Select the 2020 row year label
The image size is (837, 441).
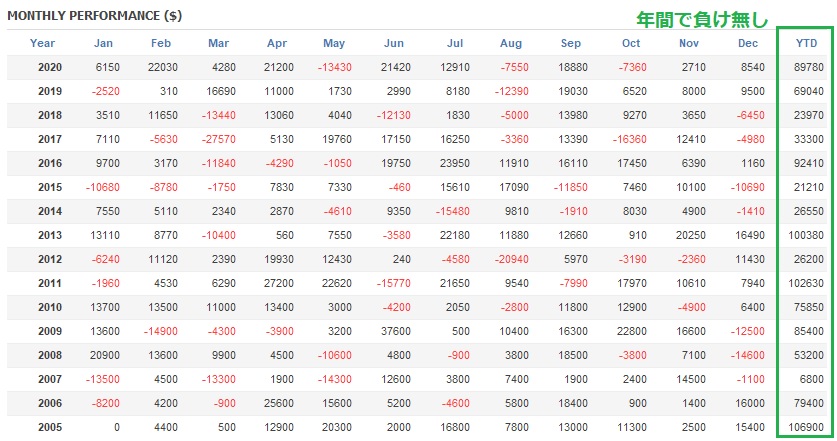49,67
